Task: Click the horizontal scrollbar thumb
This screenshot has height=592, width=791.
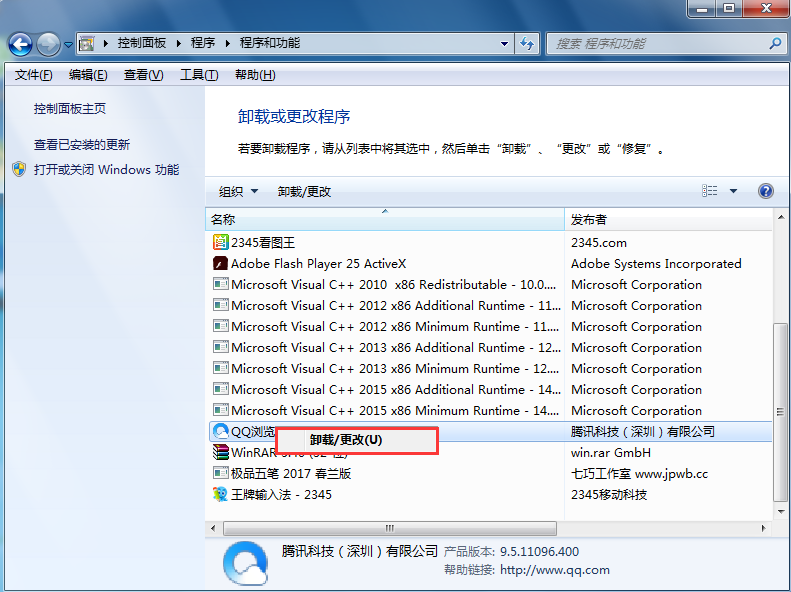Action: [x=390, y=528]
